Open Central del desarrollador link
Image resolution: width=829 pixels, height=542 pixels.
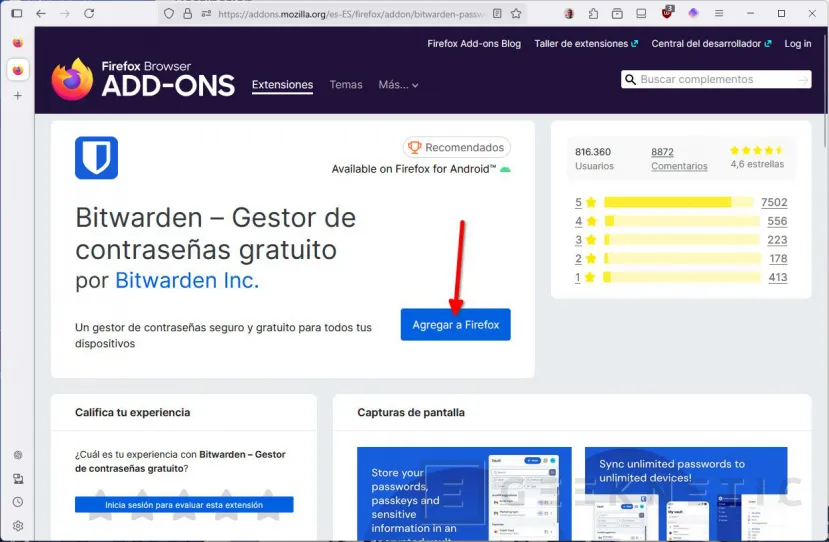[711, 44]
